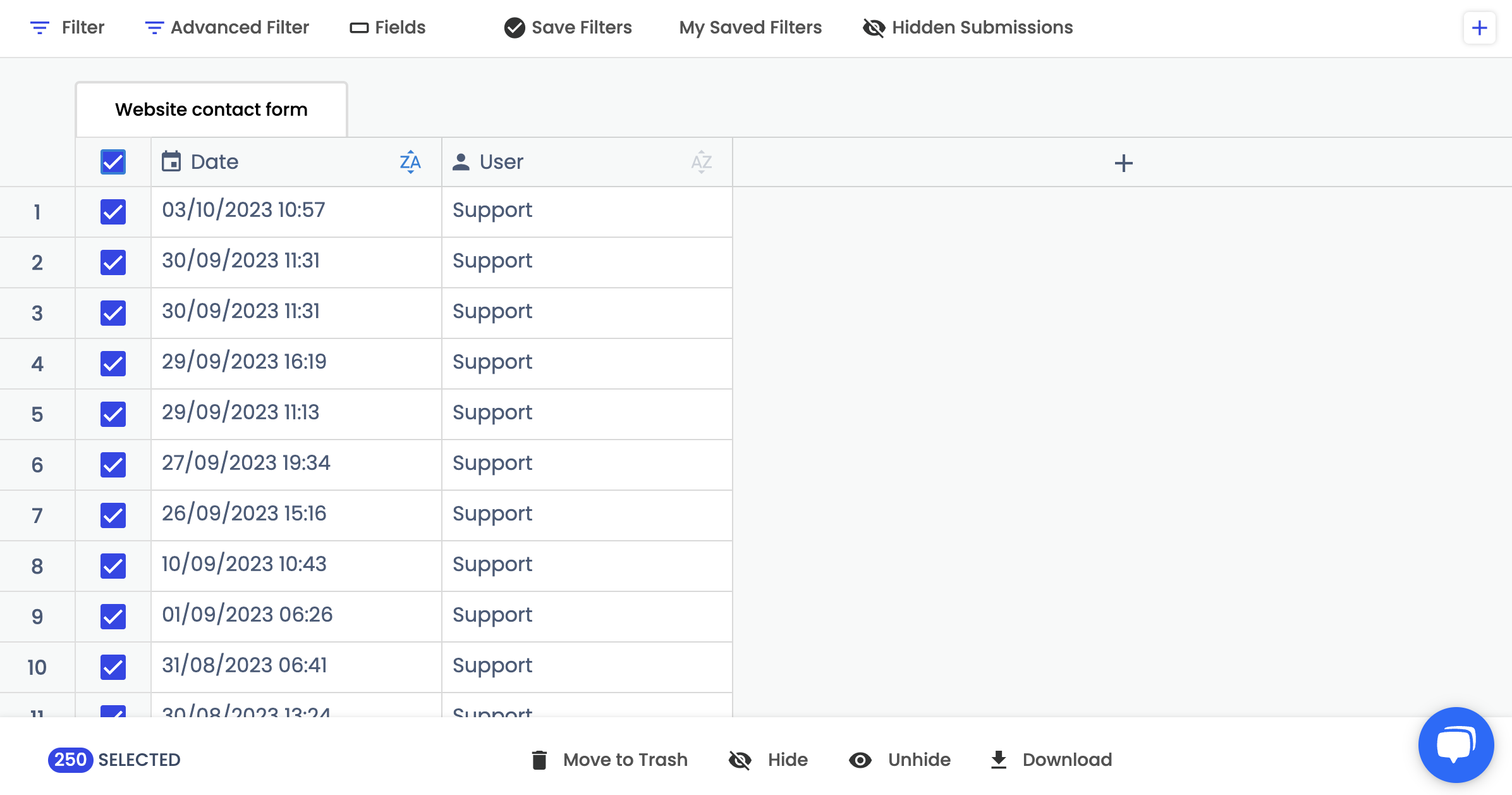Click date cell 26/09/2023 15:16
Viewport: 1512px width, 795px height.
point(296,515)
